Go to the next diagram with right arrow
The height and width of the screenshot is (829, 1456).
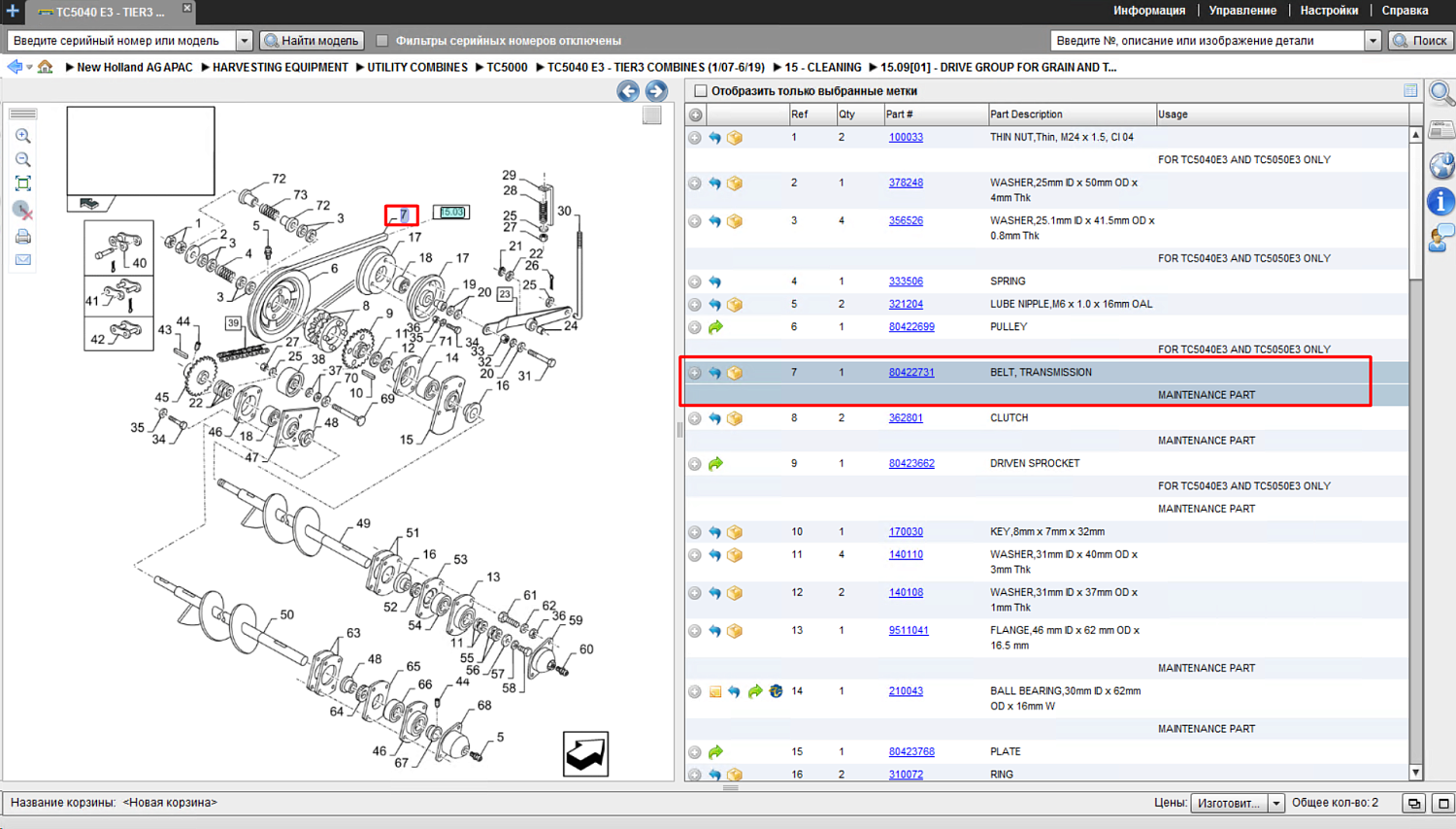(x=656, y=91)
